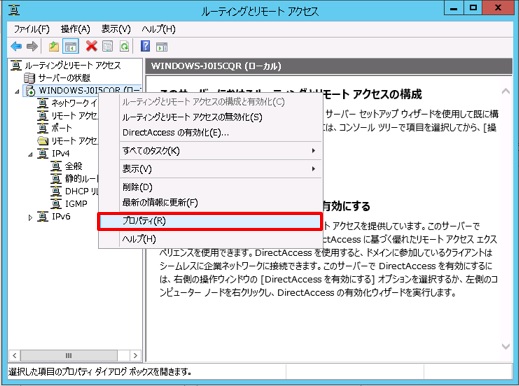
Task: Toggle the action pane toolbar icon
Action: pyautogui.click(x=162, y=47)
